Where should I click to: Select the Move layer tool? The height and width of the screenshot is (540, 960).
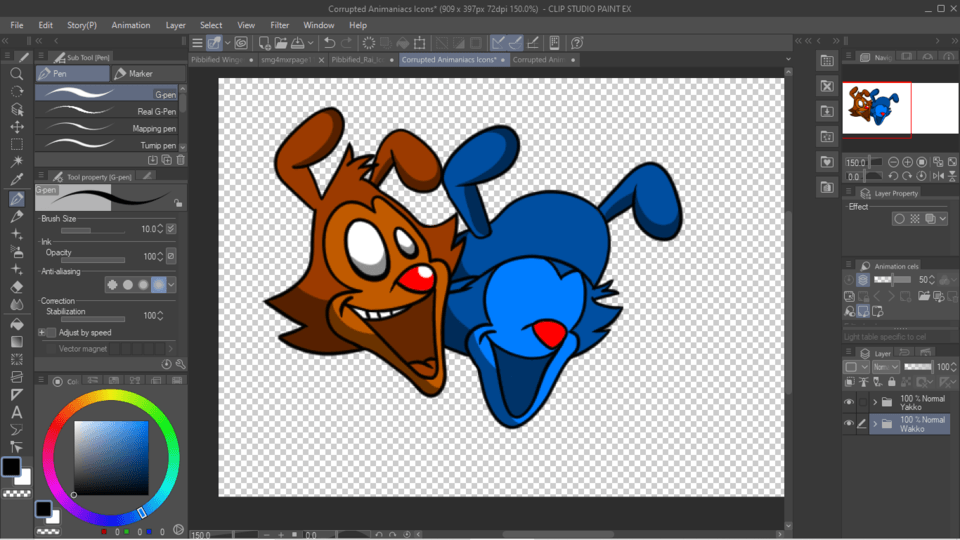coord(17,127)
